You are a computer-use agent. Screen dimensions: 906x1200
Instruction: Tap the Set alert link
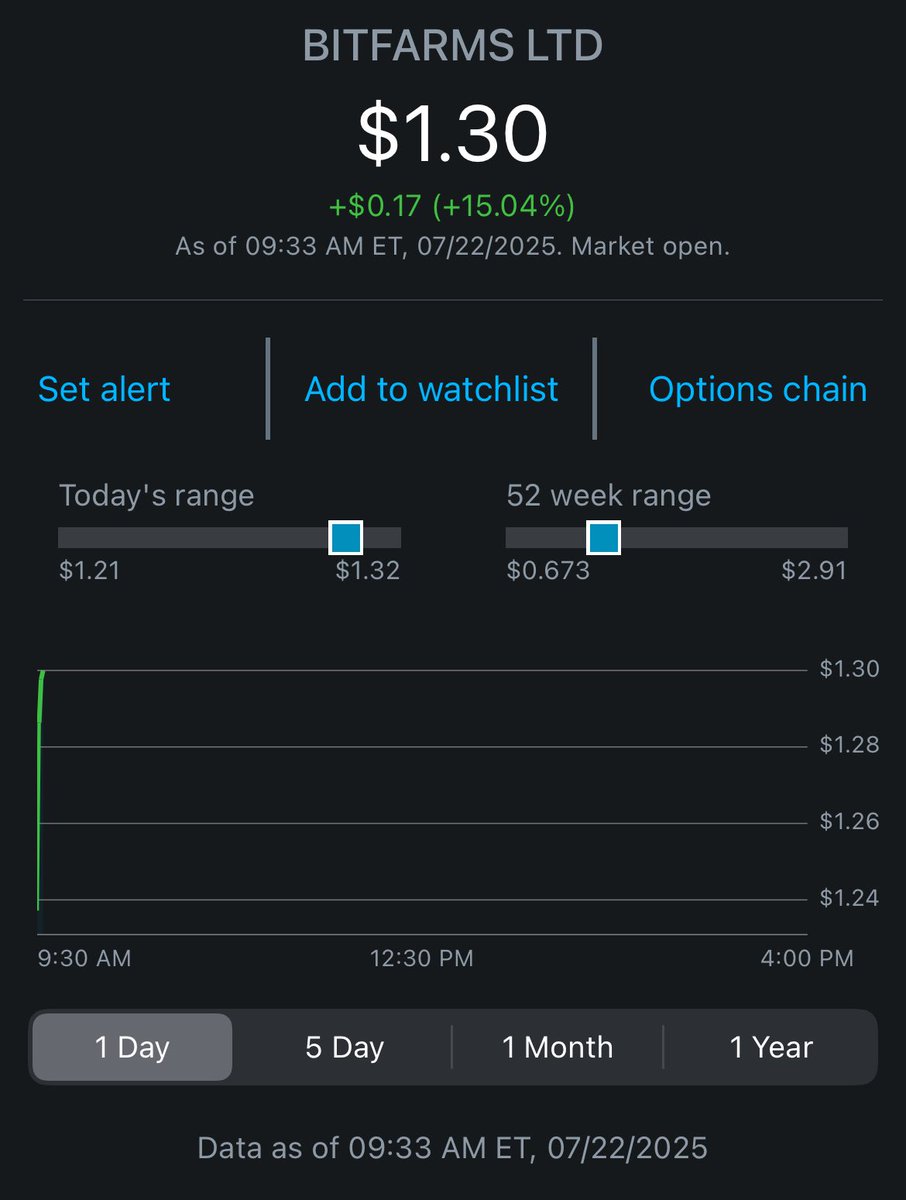104,389
